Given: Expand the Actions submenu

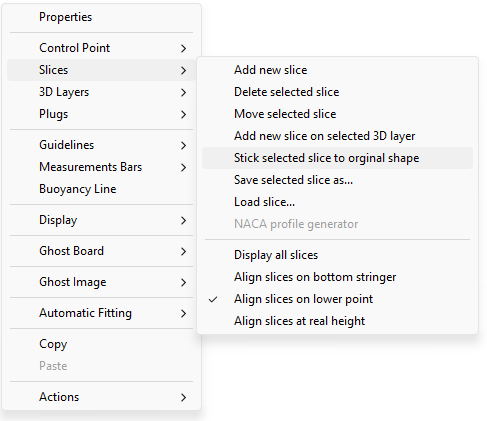Looking at the screenshot, I should tap(101, 397).
